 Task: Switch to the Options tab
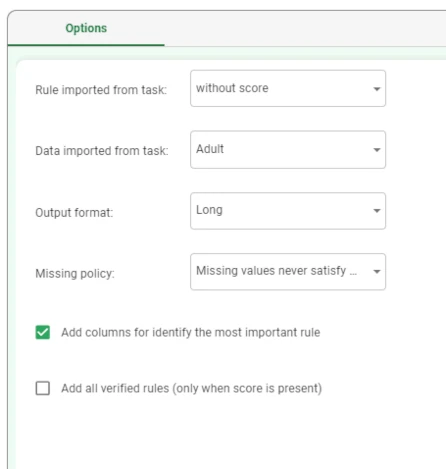pos(86,28)
